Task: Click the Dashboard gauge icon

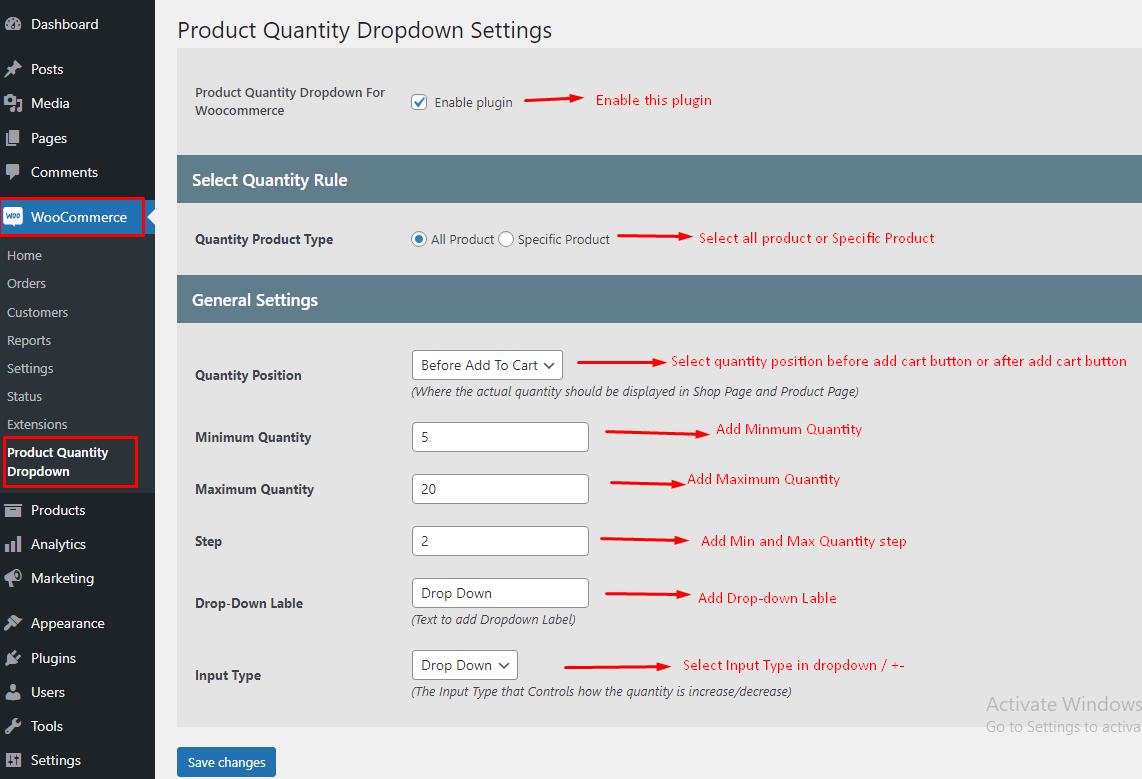Action: point(13,24)
